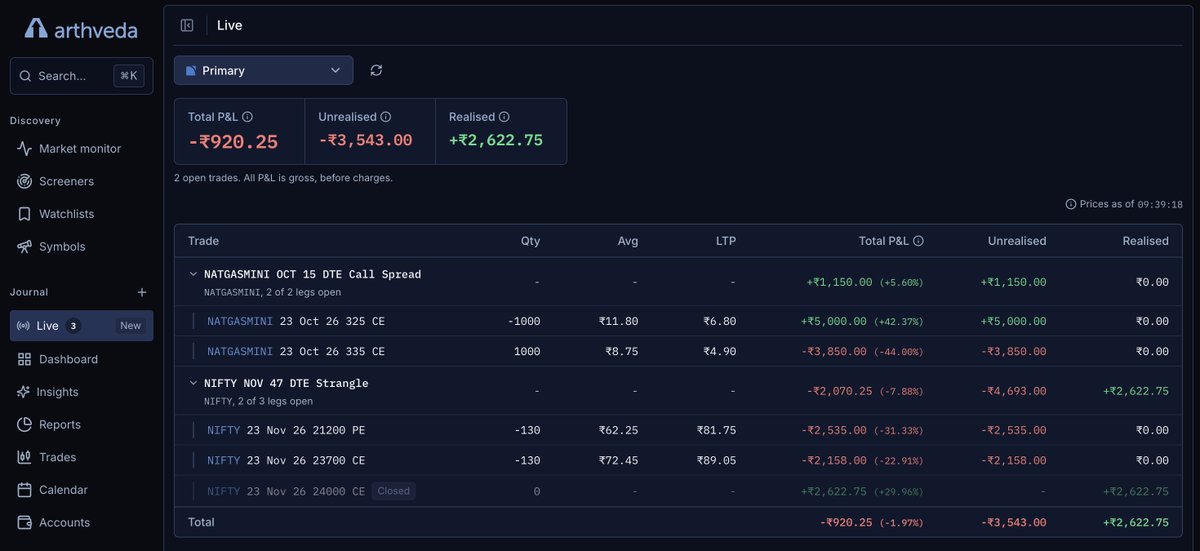Collapse the NIFTY NOV Strangle trade
Viewport: 1200px width, 551px height.
[x=193, y=383]
